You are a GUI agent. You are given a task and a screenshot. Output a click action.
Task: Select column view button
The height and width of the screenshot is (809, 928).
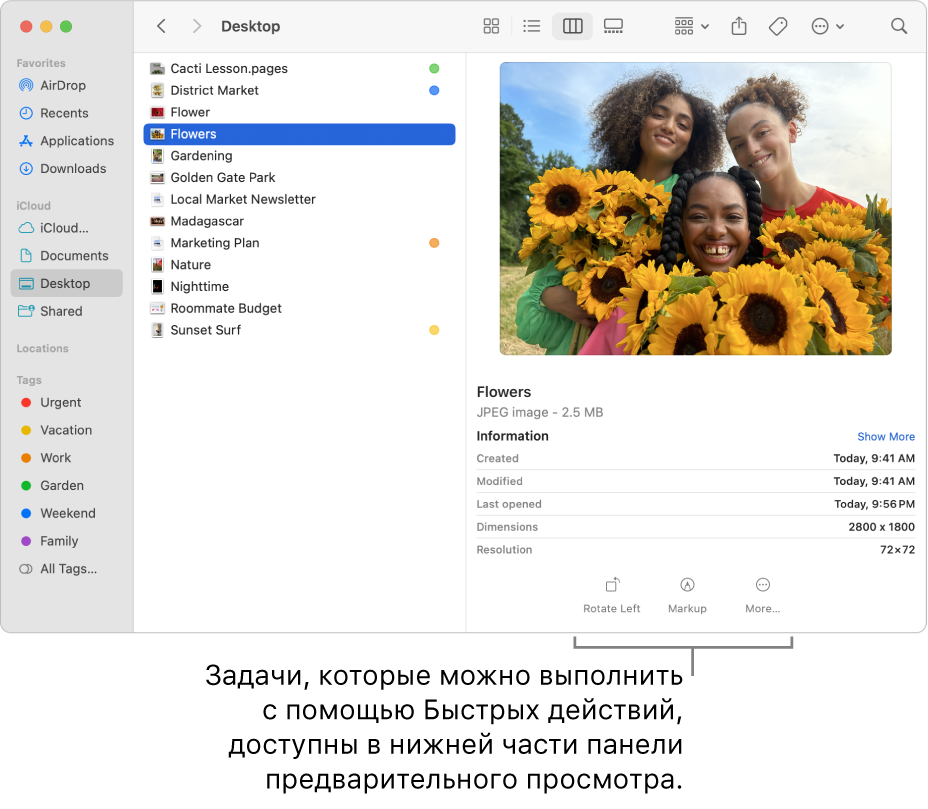tap(572, 26)
